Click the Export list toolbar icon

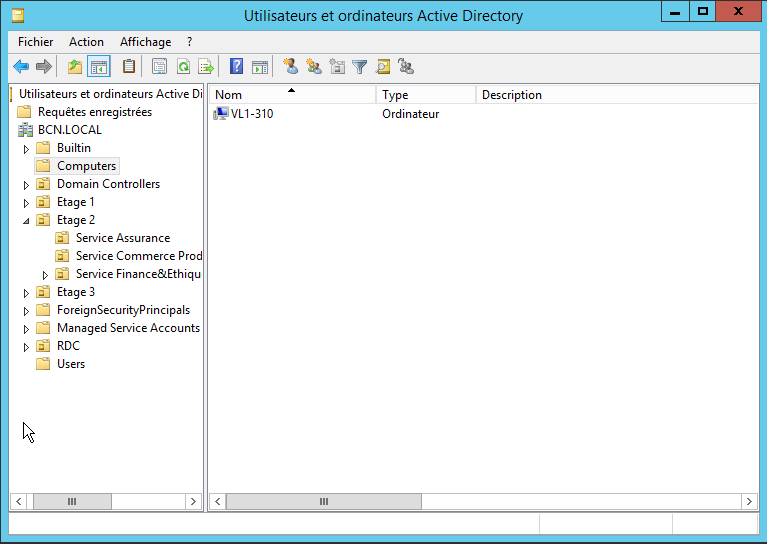pyautogui.click(x=206, y=67)
